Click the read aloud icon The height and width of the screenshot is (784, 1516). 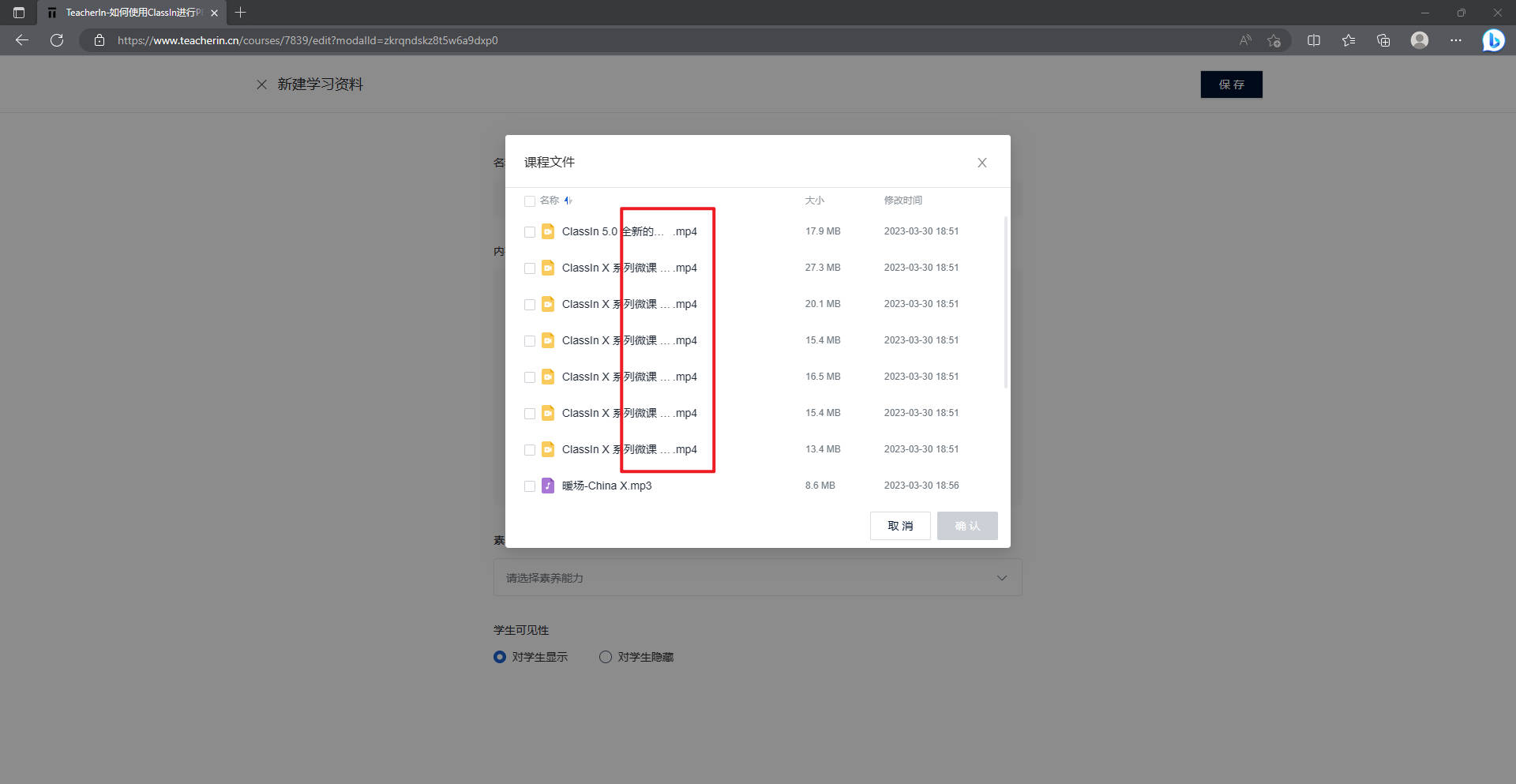pyautogui.click(x=1245, y=40)
